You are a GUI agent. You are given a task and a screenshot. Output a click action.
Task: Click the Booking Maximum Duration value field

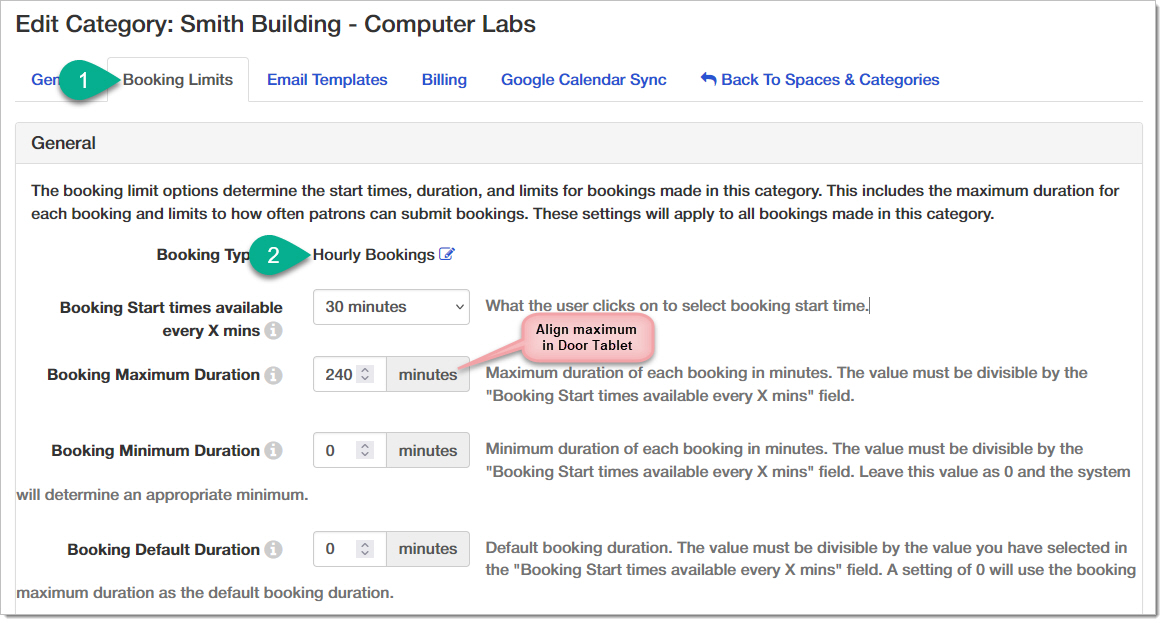click(338, 375)
